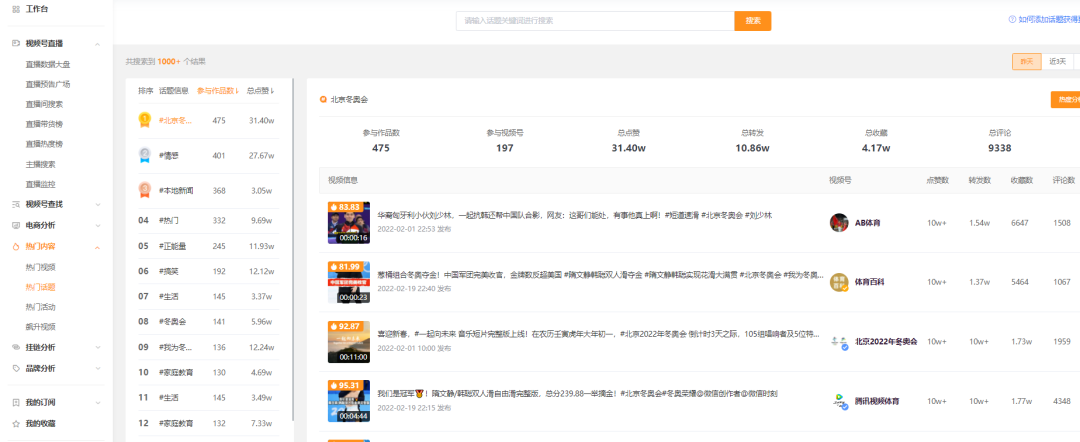The image size is (1080, 442).
Task: Open 热门视频 in the sidebar menu
Action: (x=40, y=267)
